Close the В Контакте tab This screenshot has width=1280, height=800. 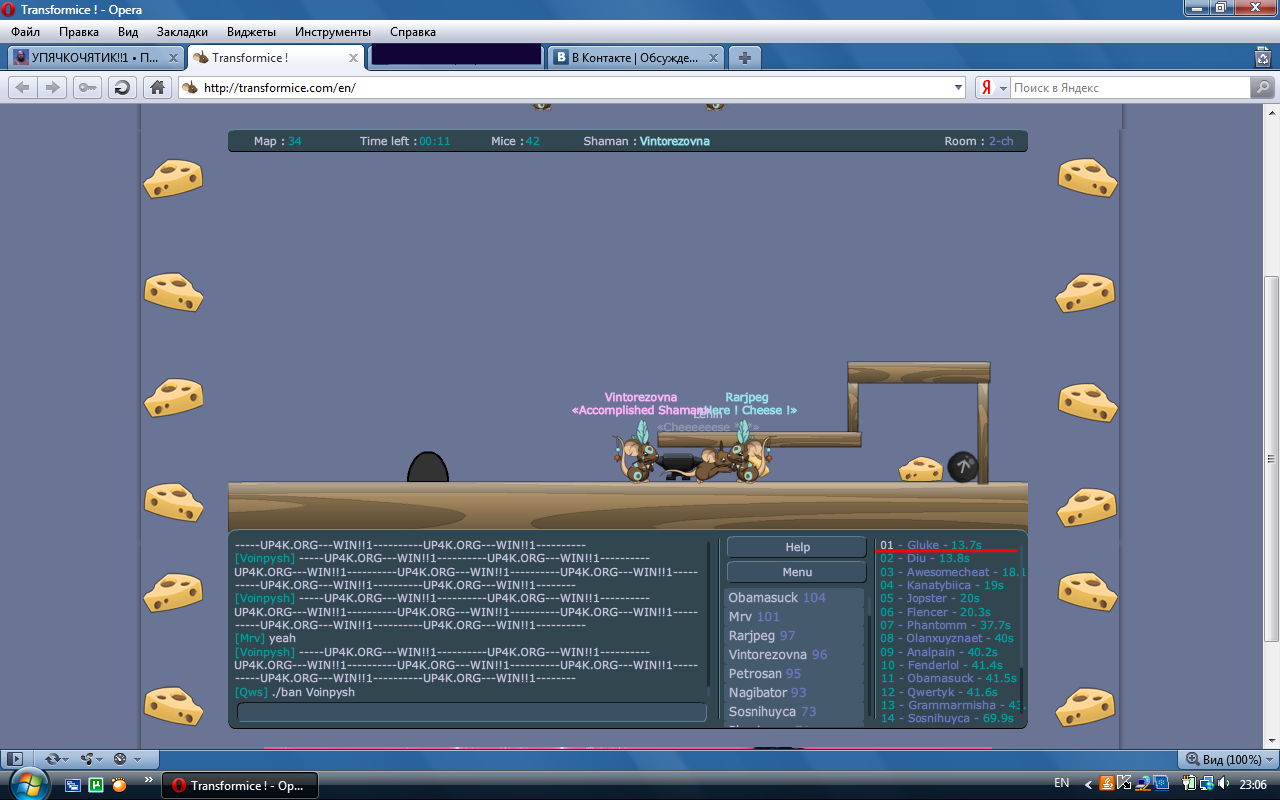(713, 58)
